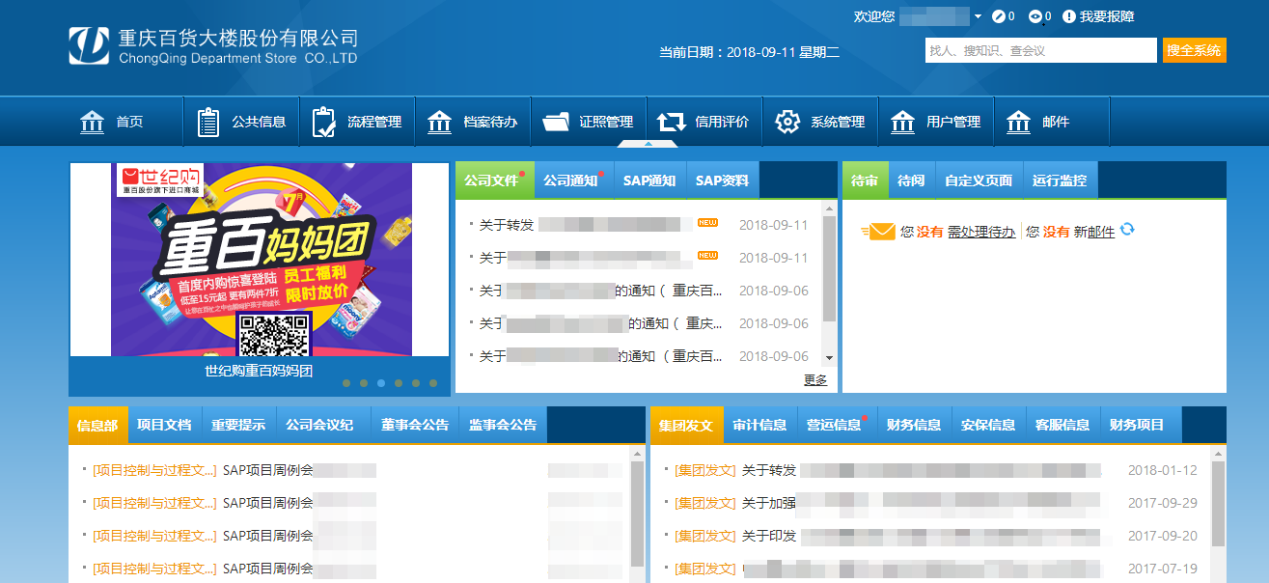The height and width of the screenshot is (583, 1269).
Task: Switch to the 公司通知 tab
Action: pyautogui.click(x=571, y=181)
